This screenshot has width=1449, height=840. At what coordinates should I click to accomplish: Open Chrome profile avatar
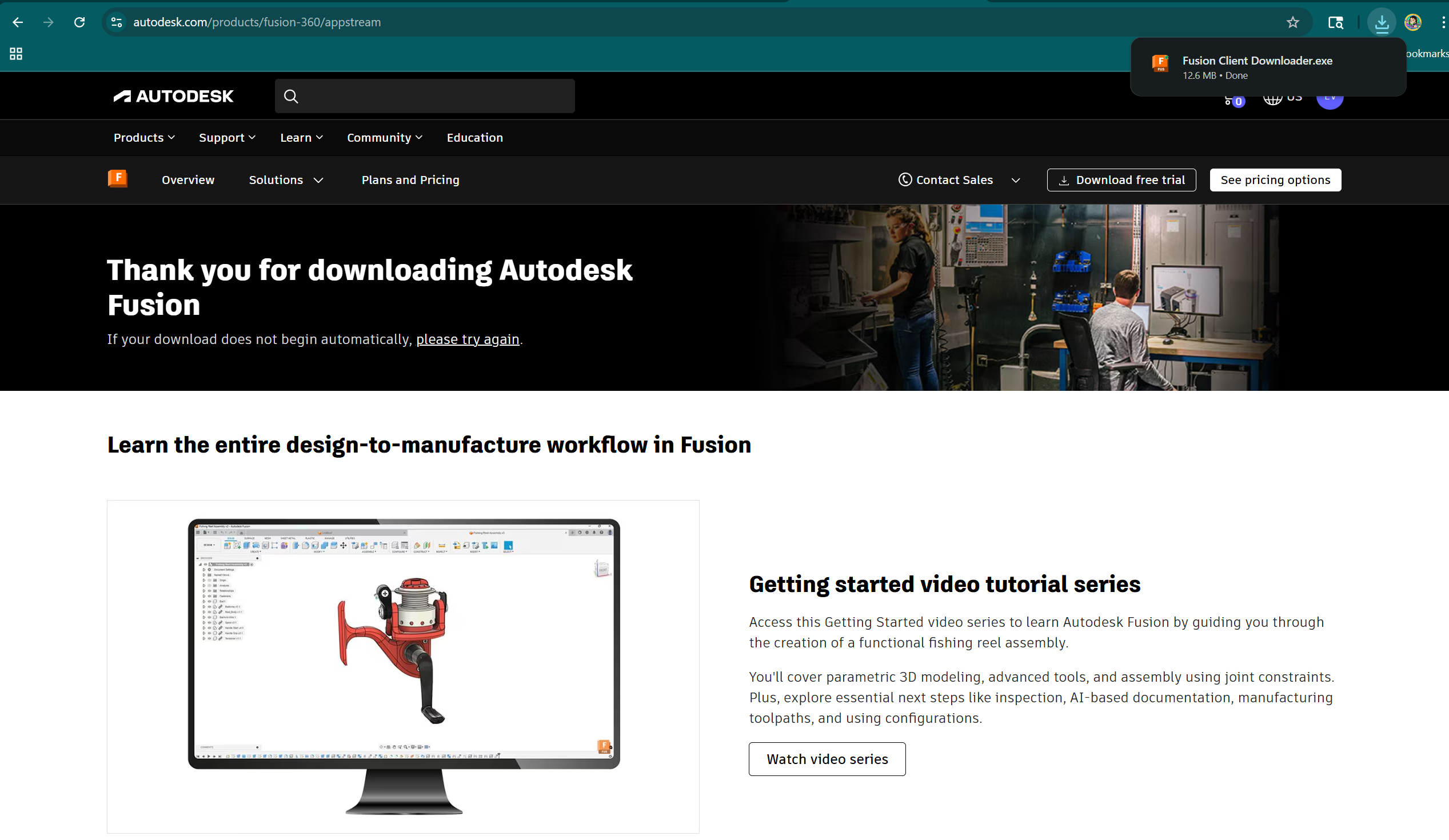1413,22
